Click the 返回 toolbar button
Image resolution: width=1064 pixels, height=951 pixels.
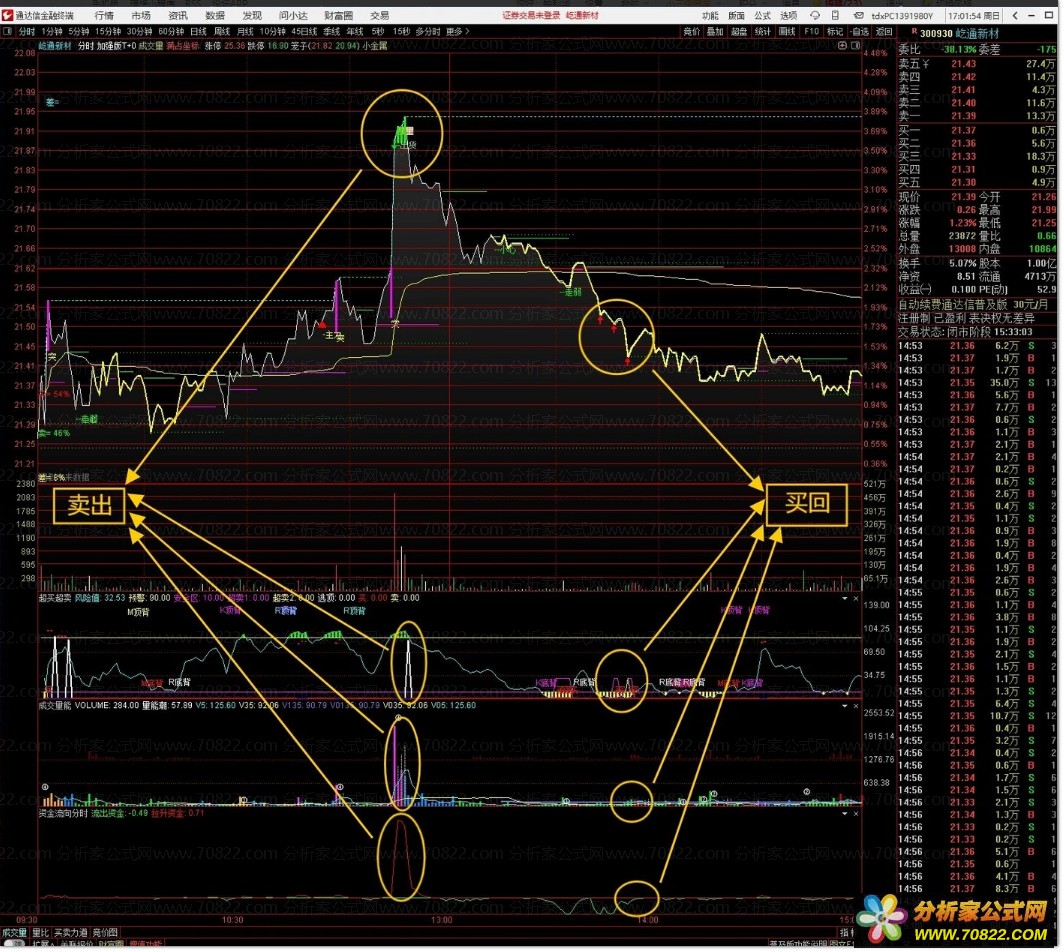[884, 31]
